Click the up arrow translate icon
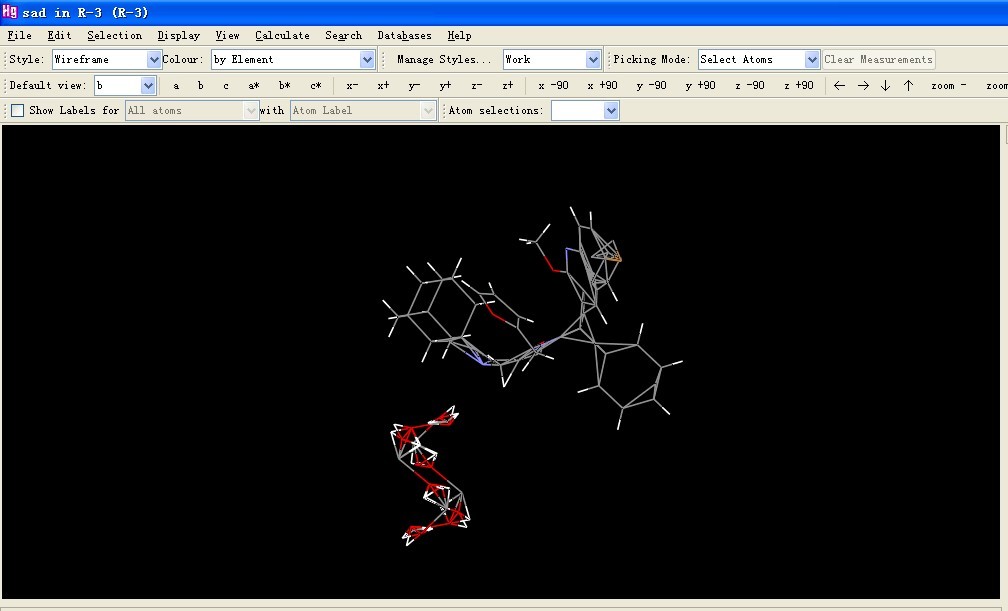 (908, 86)
